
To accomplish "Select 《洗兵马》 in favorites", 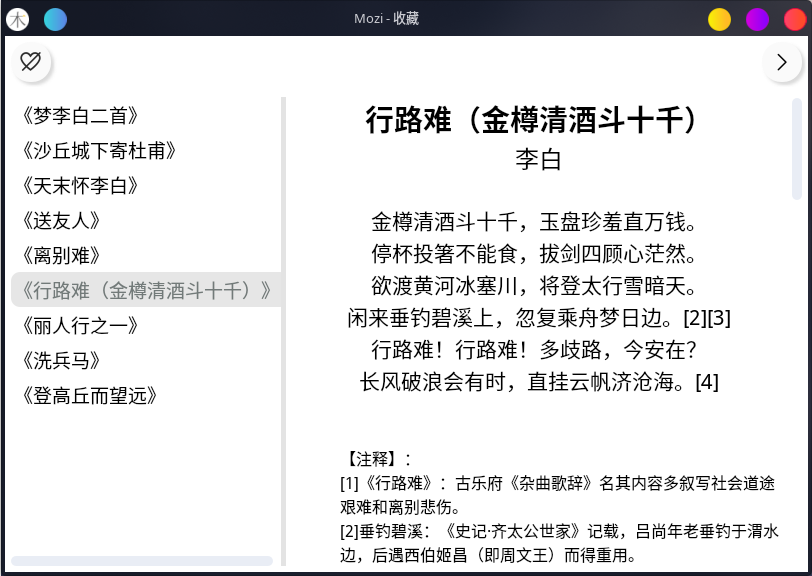I will [146, 361].
